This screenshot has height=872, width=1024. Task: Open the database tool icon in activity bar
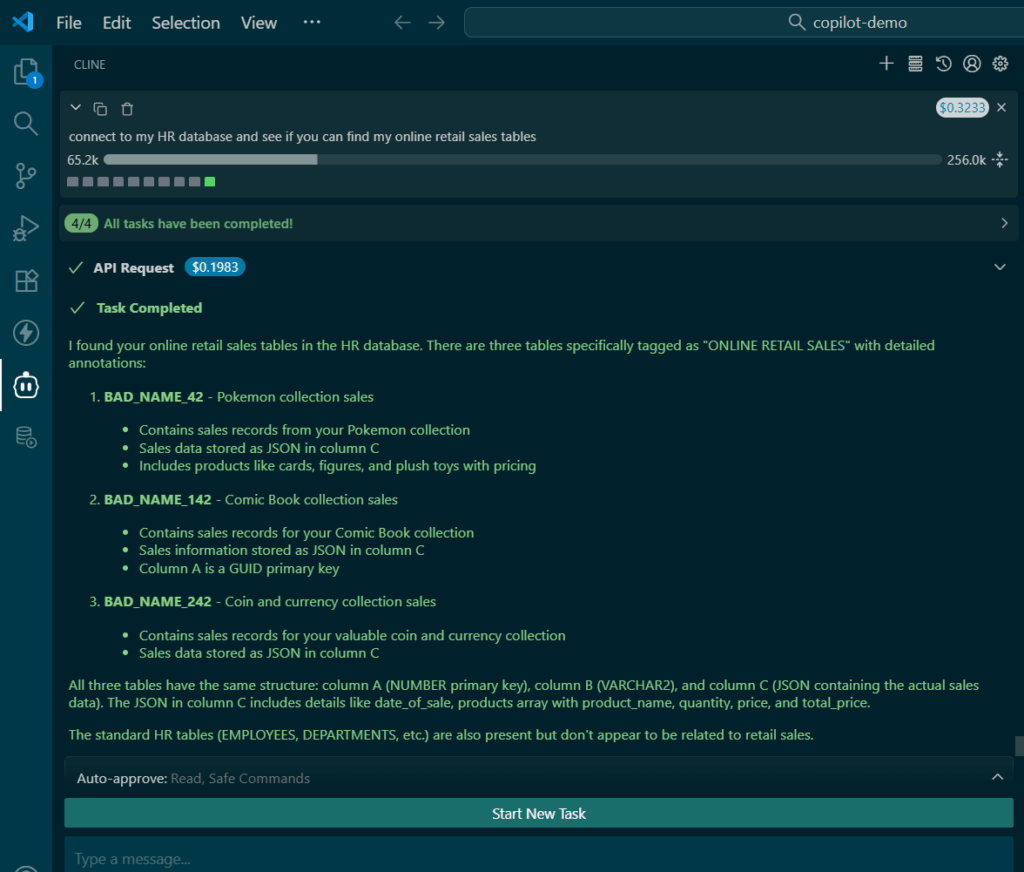[x=26, y=437]
